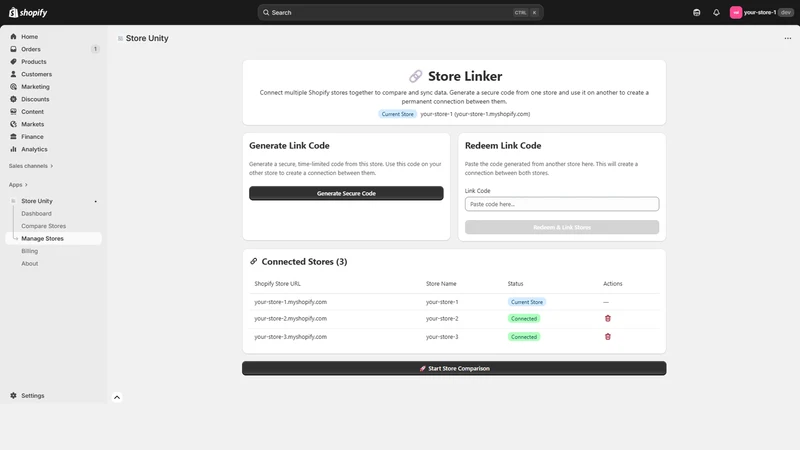The image size is (800, 450).
Task: Click the top Search bar
Action: (401, 12)
